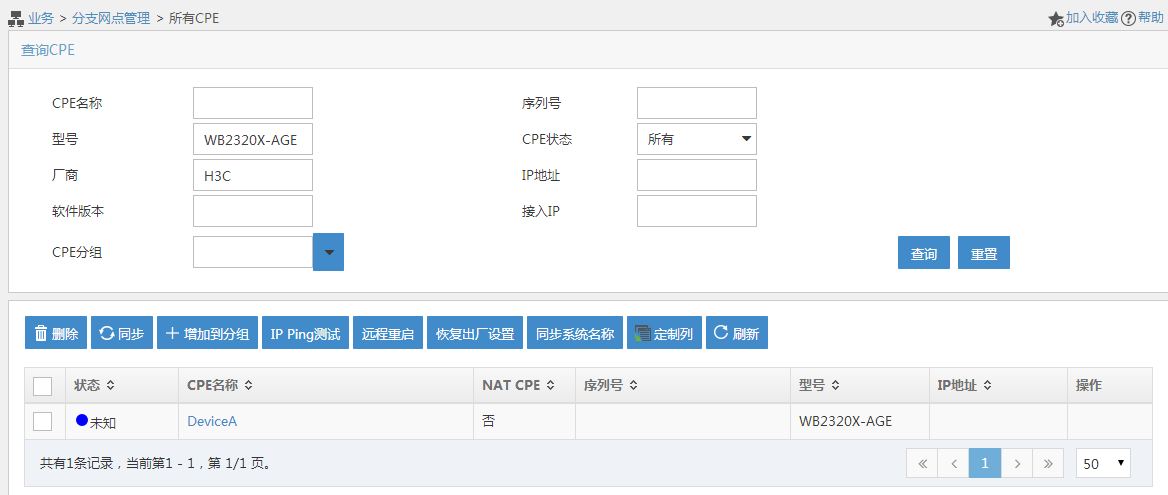Click WB2320X-AGE in the table row
This screenshot has width=1168, height=495.
[x=845, y=421]
